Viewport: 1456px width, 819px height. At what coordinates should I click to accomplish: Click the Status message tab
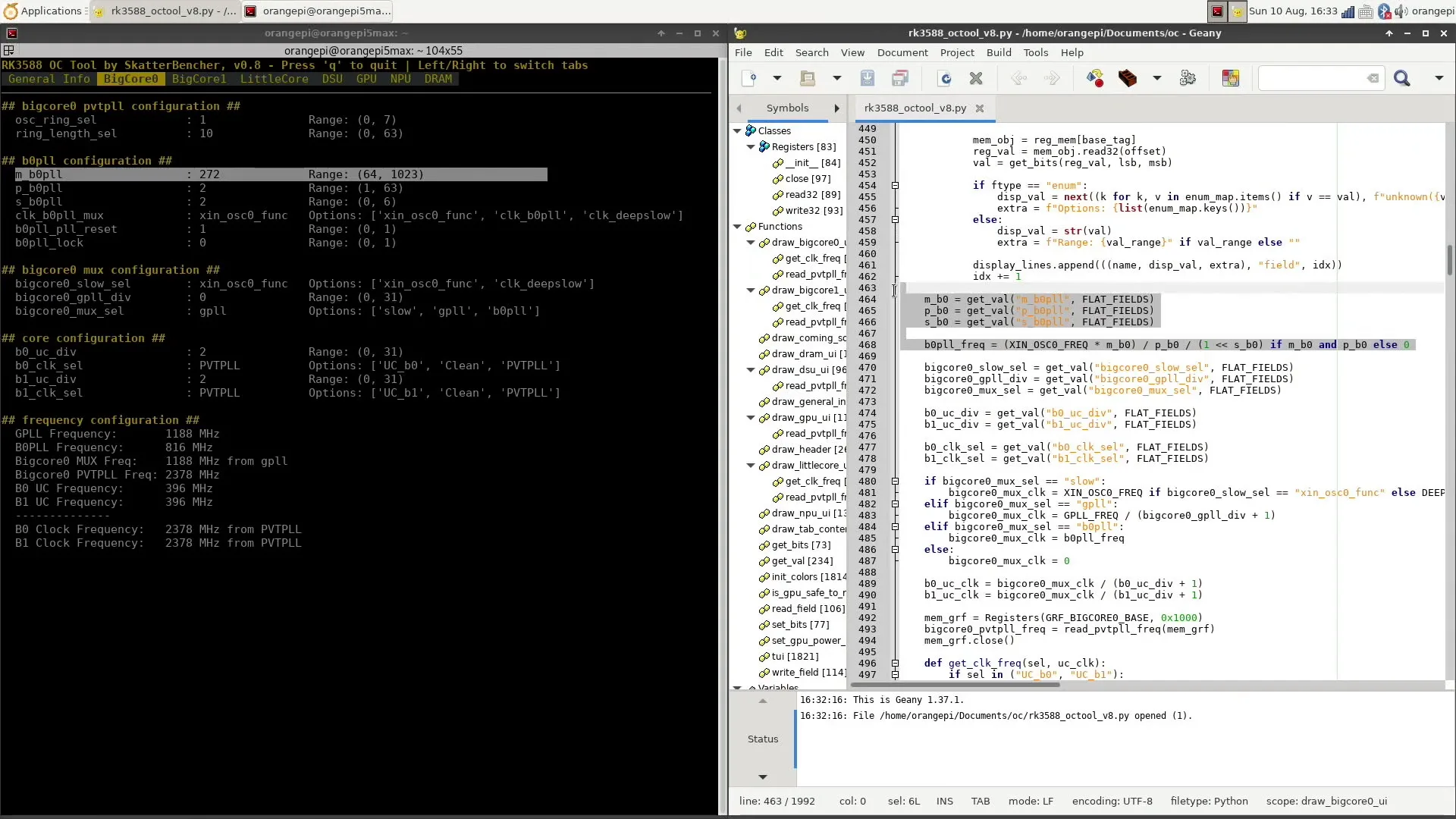pos(762,739)
